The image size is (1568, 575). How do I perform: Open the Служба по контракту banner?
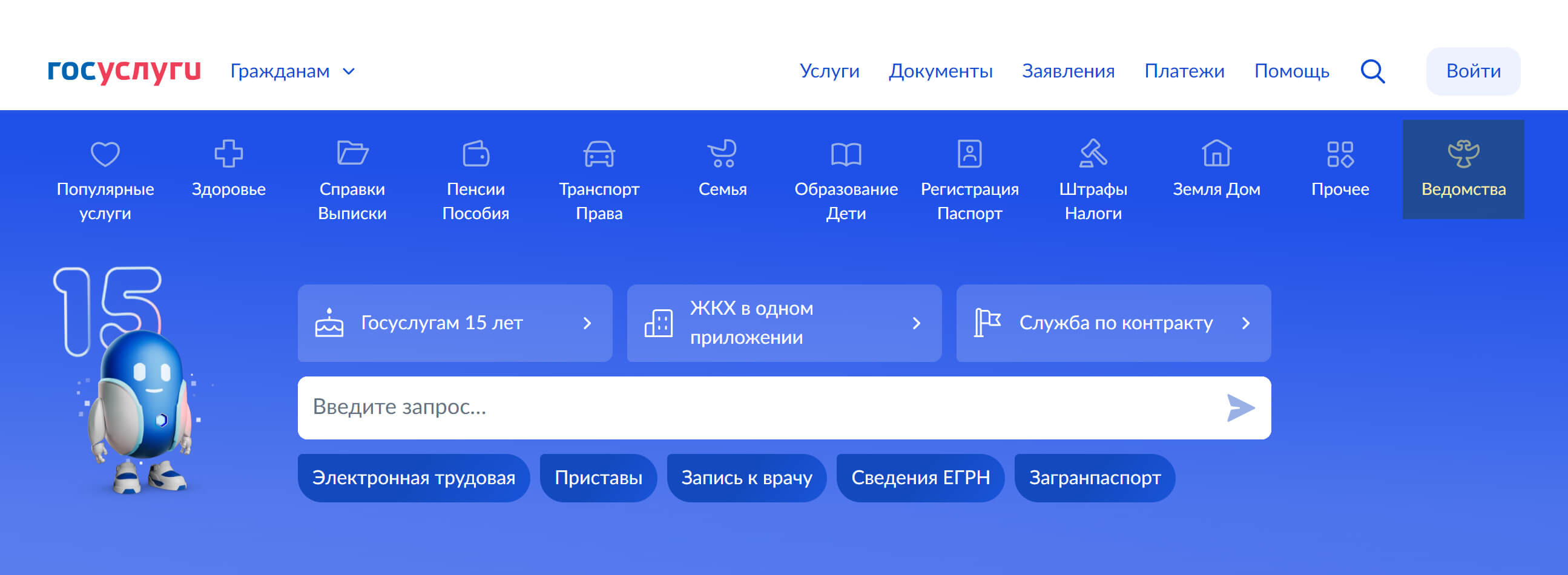[1113, 323]
